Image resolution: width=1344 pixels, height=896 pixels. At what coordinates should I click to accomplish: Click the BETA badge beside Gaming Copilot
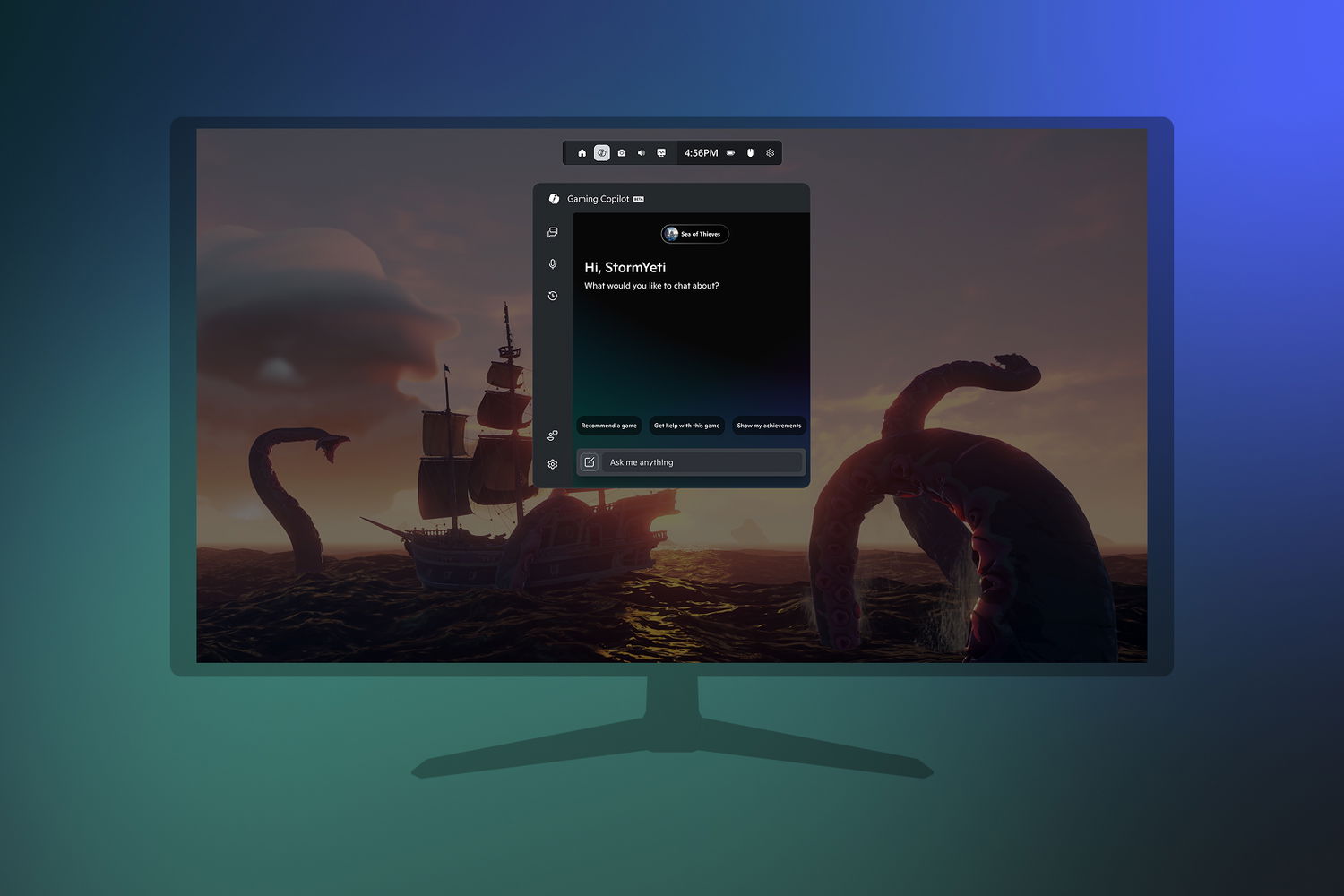639,199
